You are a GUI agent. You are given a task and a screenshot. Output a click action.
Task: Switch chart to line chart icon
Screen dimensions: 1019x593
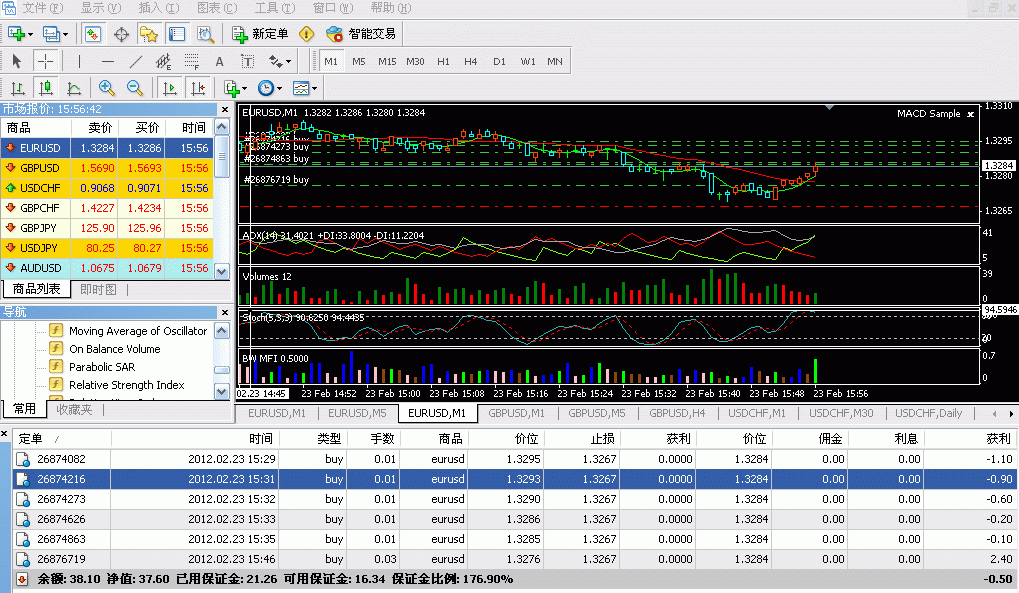click(73, 88)
